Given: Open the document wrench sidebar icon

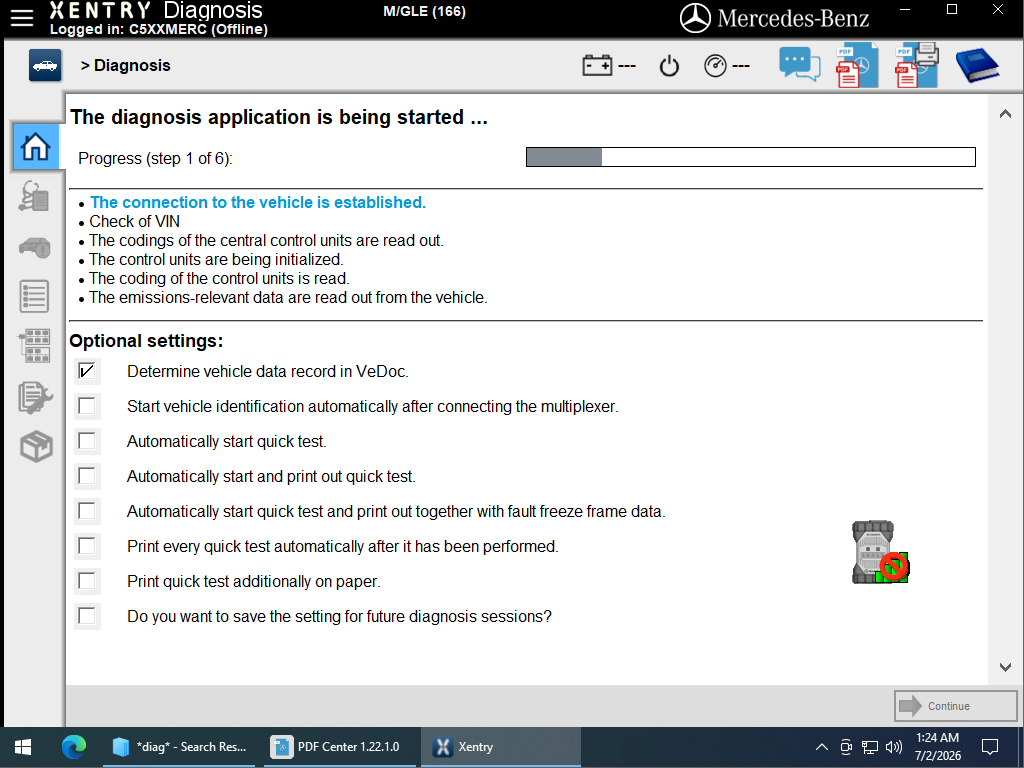Looking at the screenshot, I should (x=35, y=396).
